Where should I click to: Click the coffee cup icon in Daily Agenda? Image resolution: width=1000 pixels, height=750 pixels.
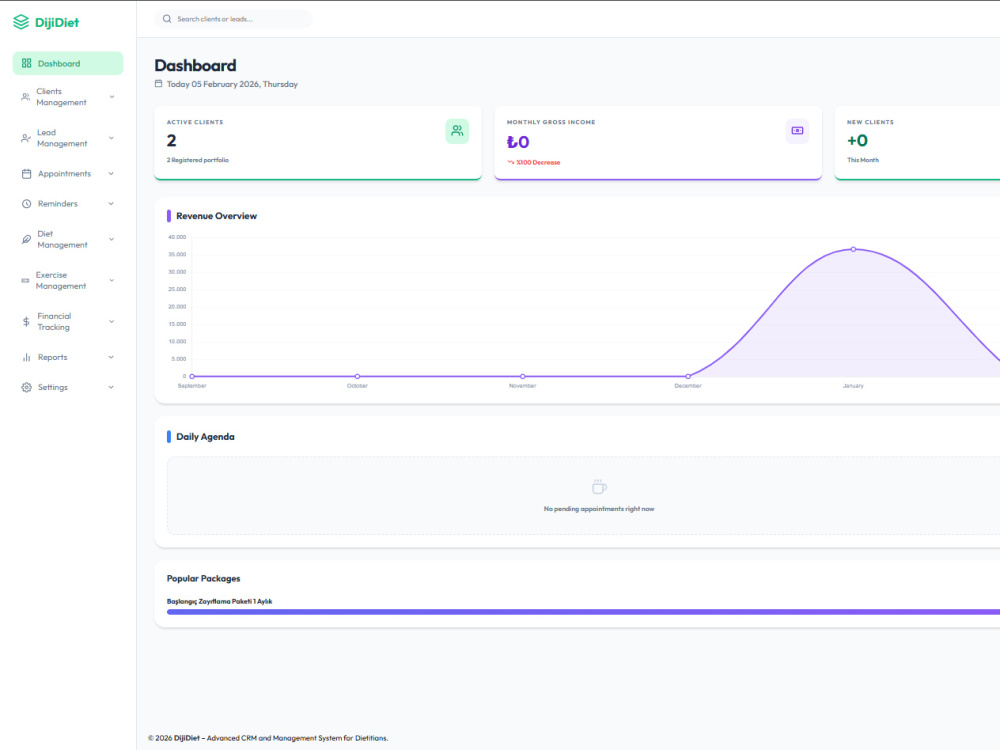(599, 487)
